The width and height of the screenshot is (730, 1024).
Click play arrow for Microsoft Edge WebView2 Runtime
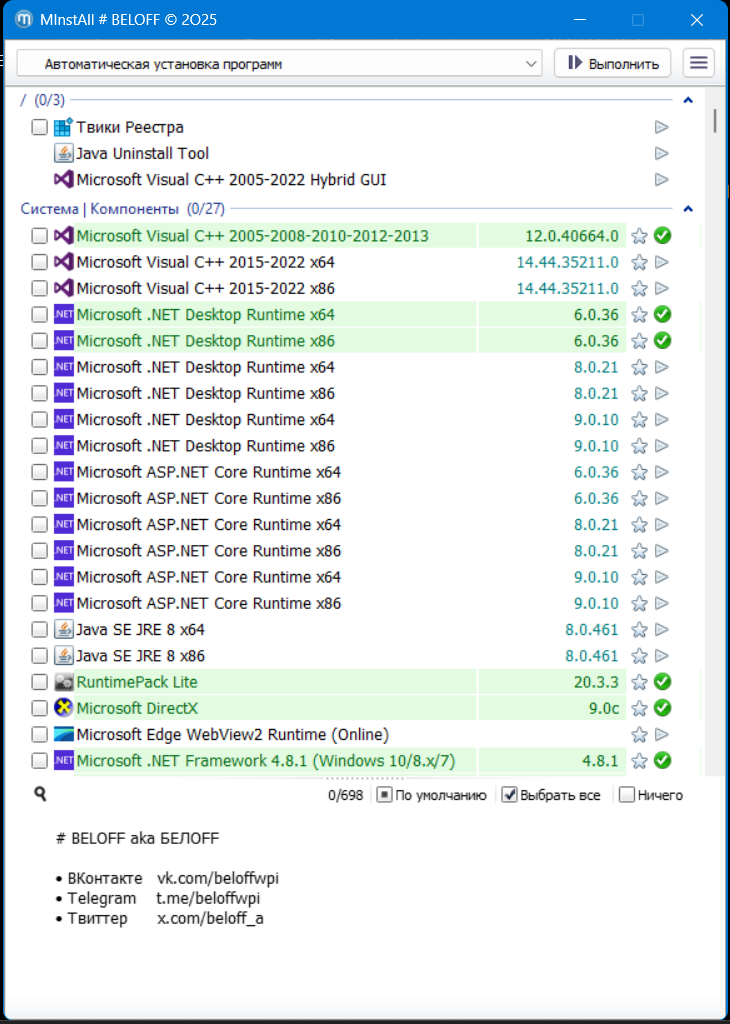661,735
